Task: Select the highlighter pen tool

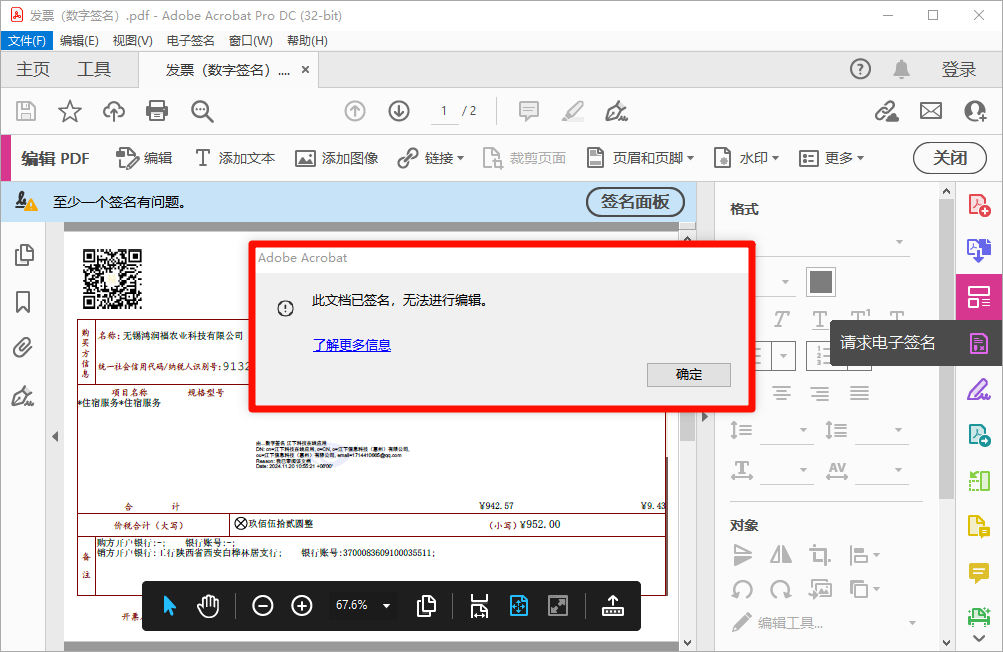Action: tap(573, 111)
